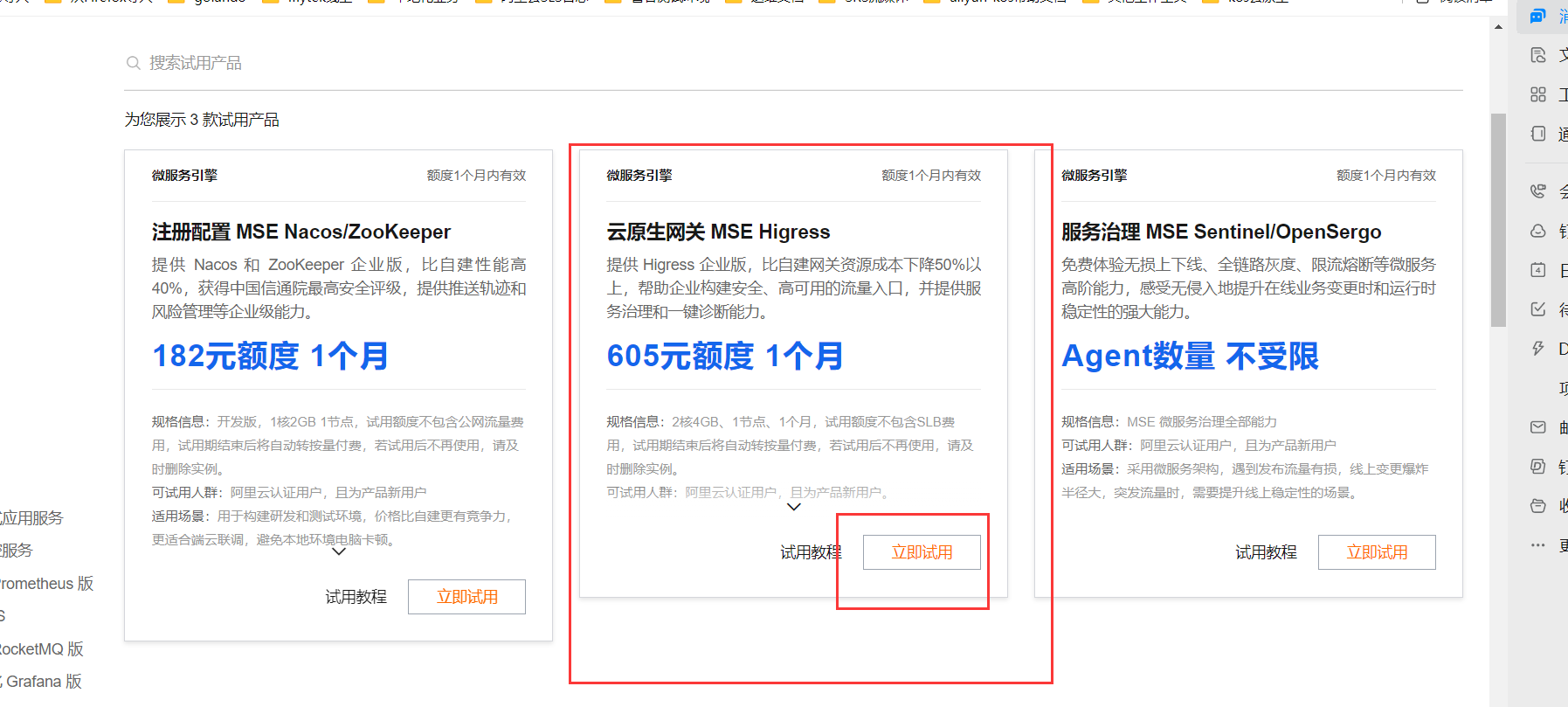The image size is (1568, 707).
Task: Open the Mail envelope icon in sidebar
Action: (x=1538, y=426)
